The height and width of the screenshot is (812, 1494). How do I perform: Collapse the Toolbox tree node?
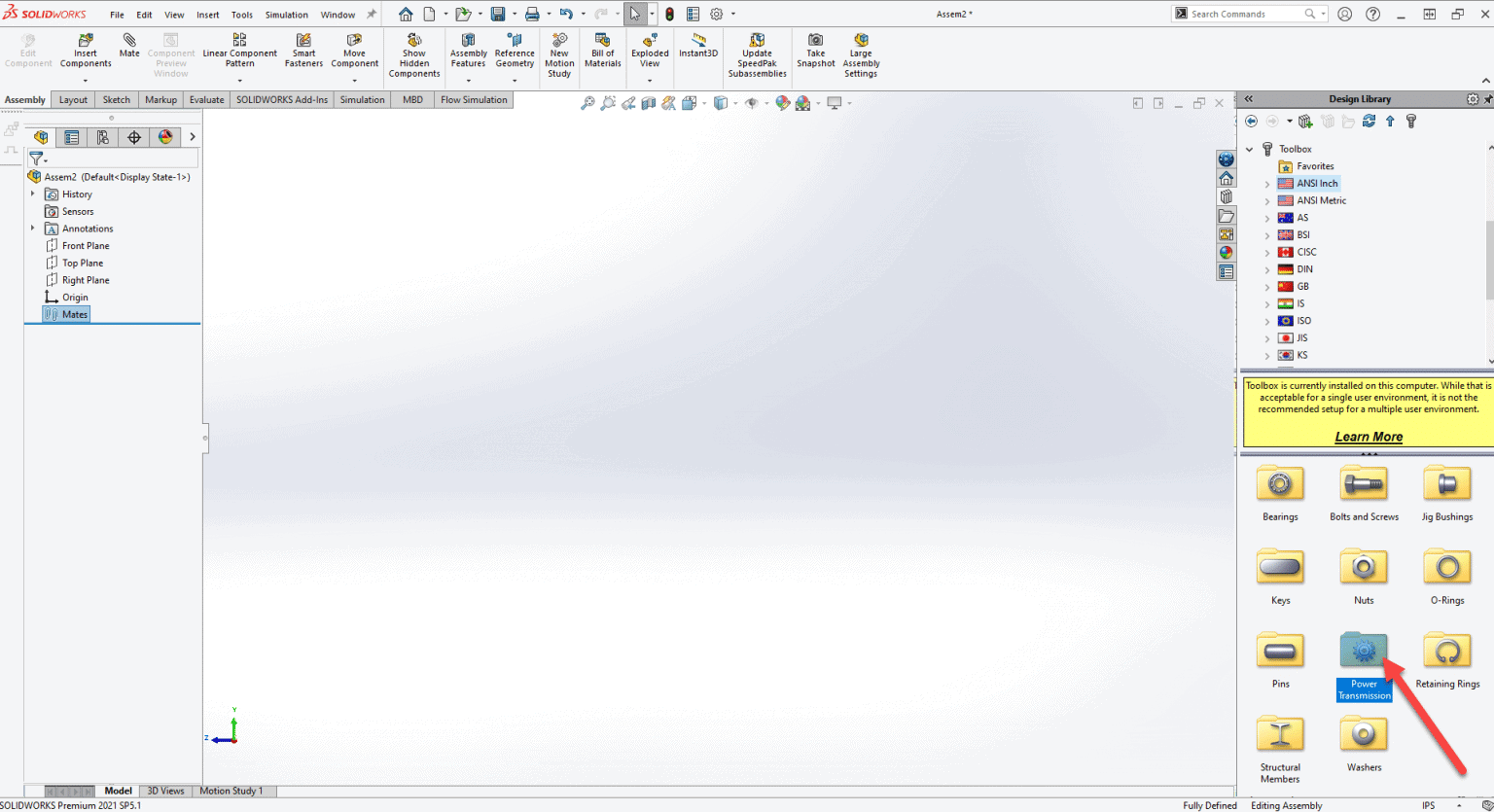pyautogui.click(x=1250, y=149)
